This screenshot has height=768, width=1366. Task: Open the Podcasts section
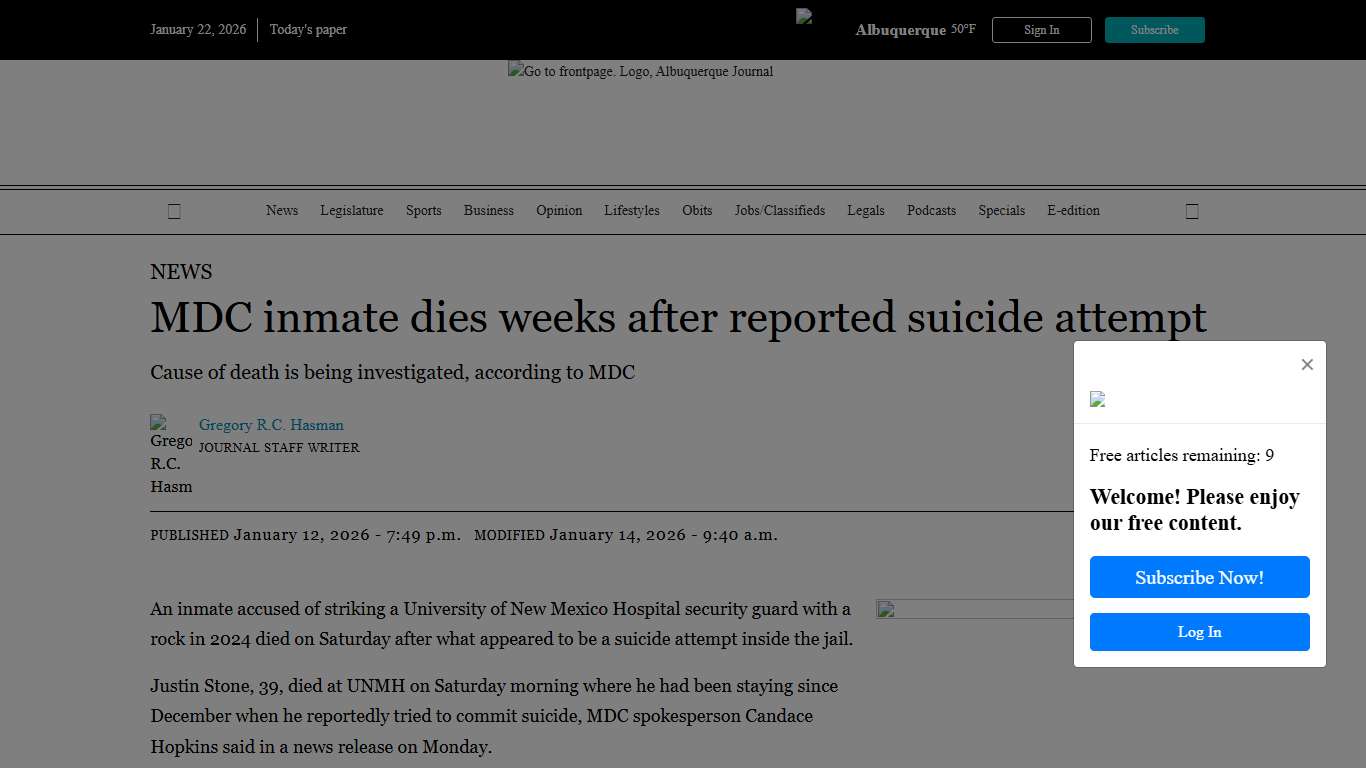931,211
